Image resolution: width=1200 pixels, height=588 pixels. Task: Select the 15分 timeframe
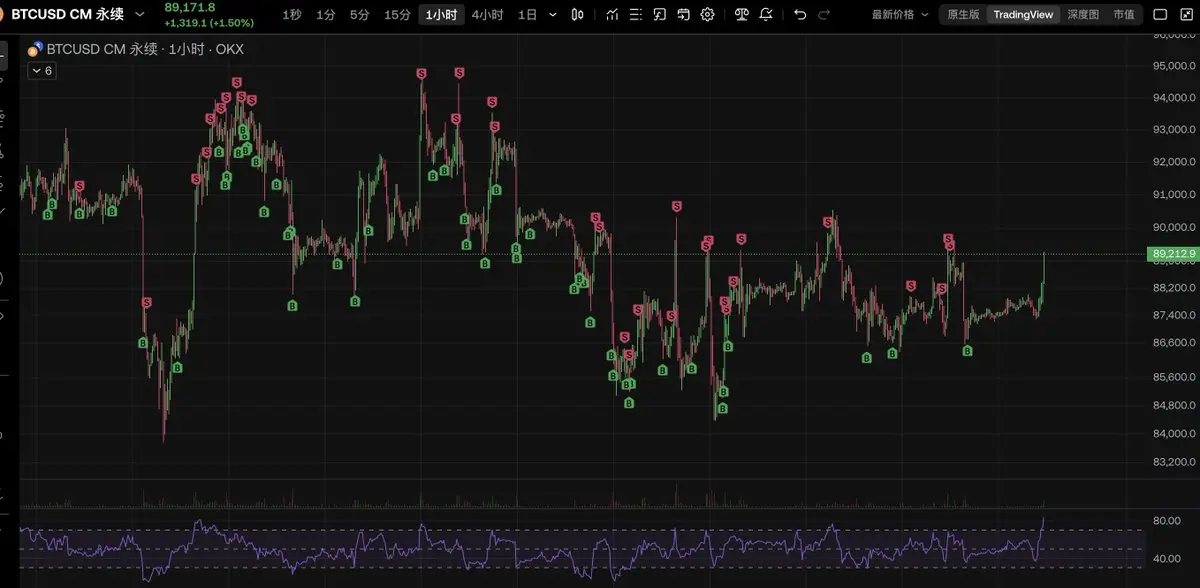pos(397,15)
